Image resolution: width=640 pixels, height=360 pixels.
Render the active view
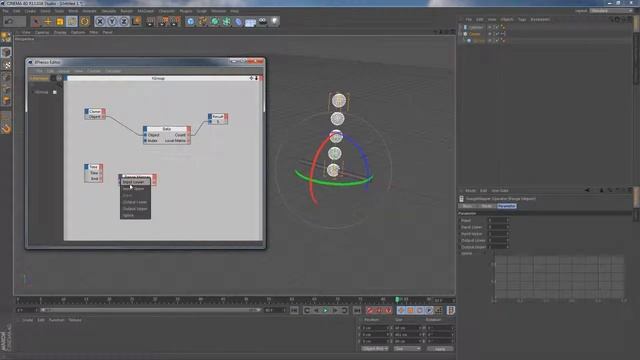click(151, 21)
